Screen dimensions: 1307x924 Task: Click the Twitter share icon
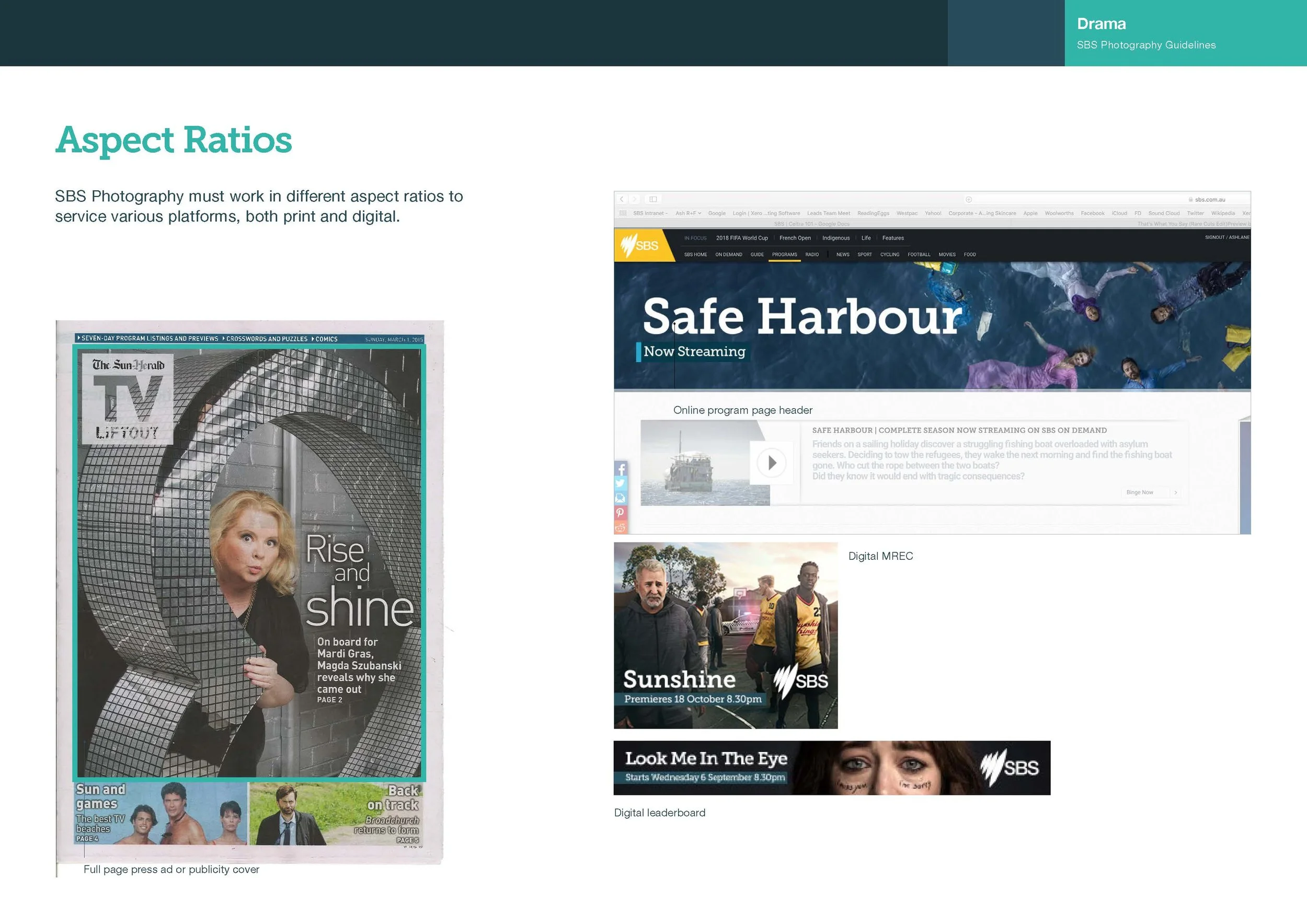pyautogui.click(x=621, y=483)
